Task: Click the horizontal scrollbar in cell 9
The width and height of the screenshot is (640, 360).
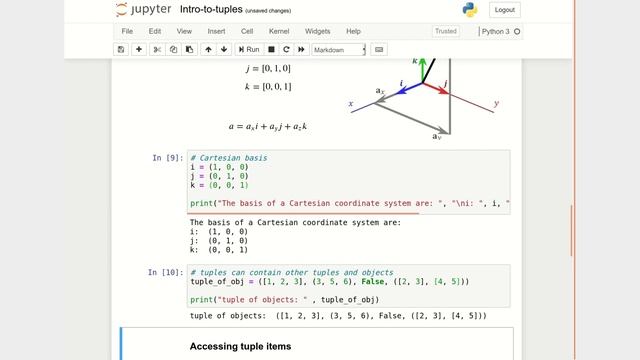Action: (x=303, y=213)
